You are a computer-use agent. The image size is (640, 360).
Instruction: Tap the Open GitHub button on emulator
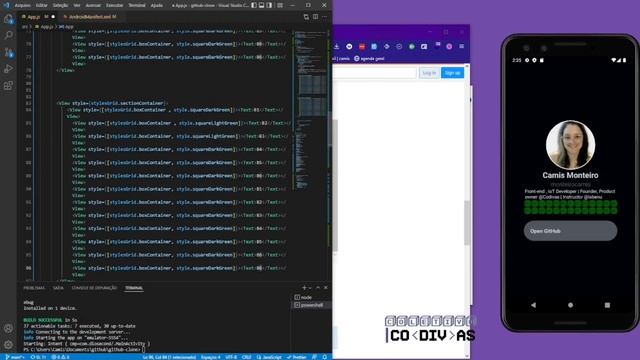(570, 231)
